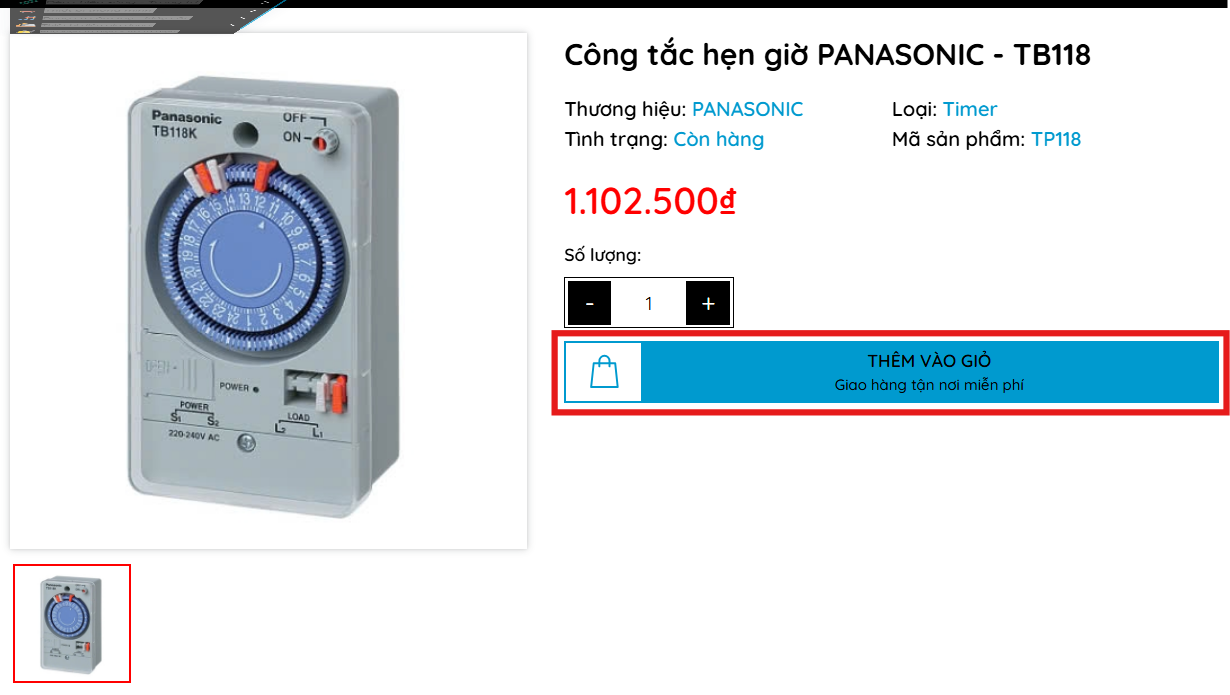Click the shopping bag icon
Image resolution: width=1230 pixels, height=695 pixels.
[604, 372]
